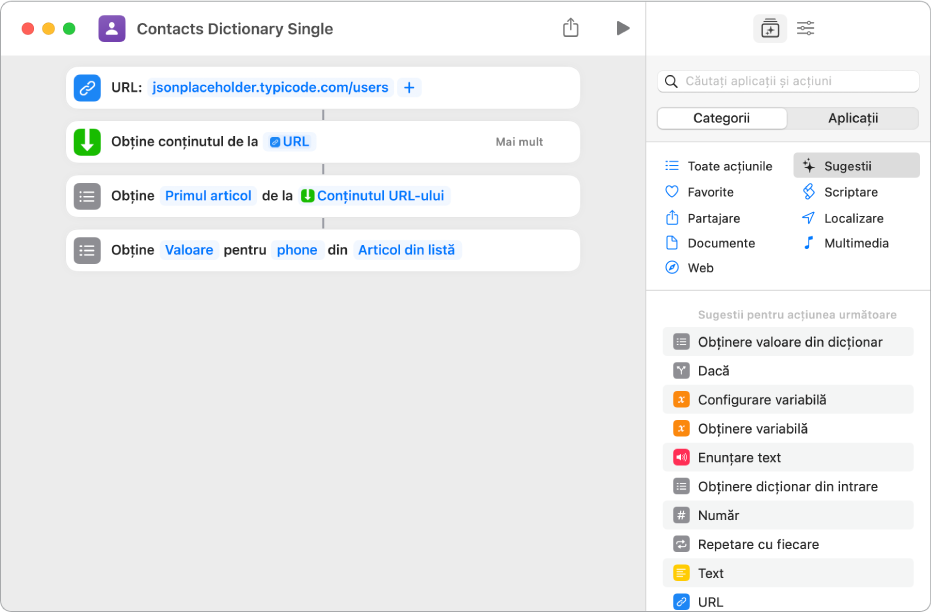Open the Localizare category
931x612 pixels.
point(853,218)
